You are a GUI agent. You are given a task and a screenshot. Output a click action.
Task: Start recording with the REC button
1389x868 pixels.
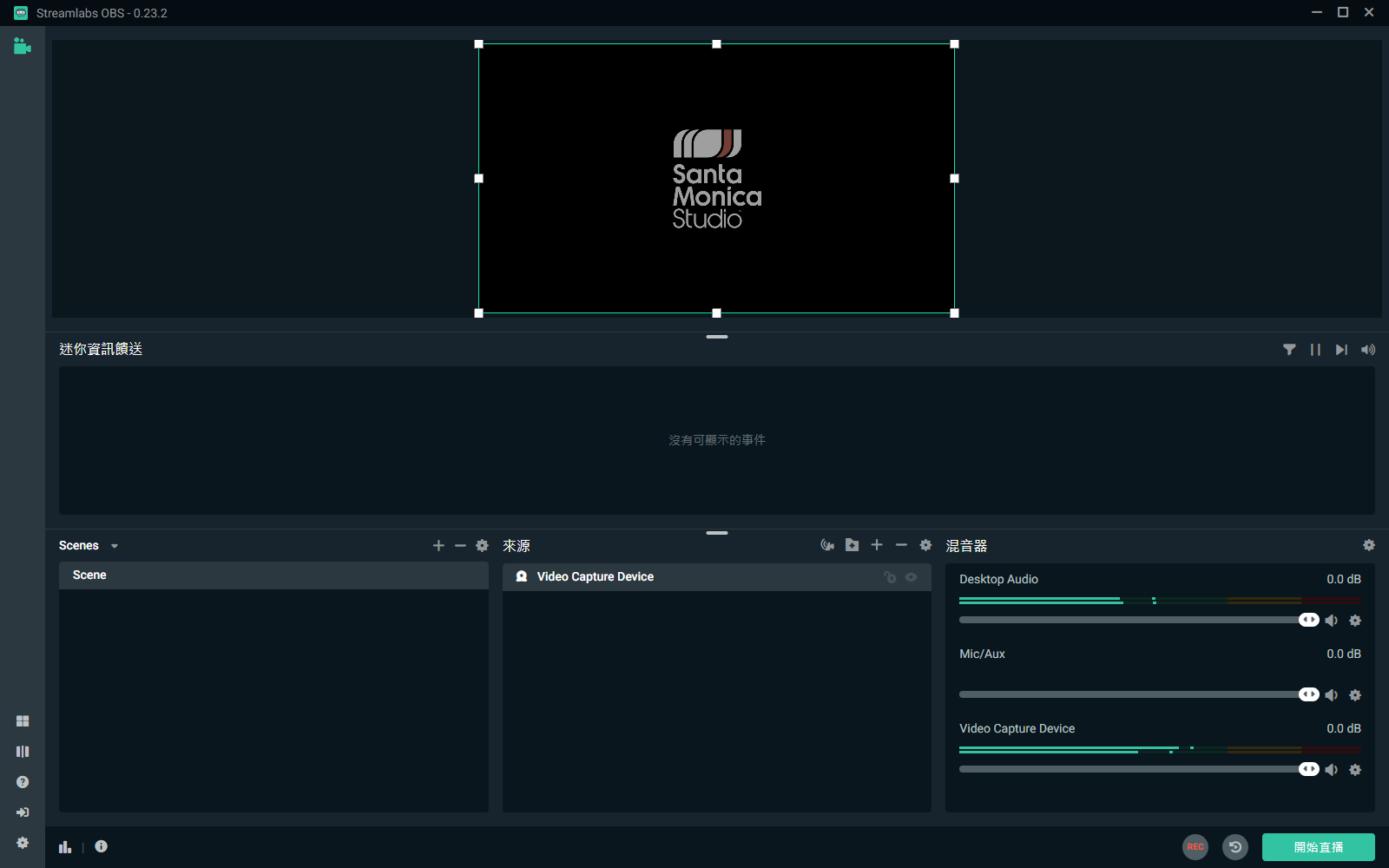(x=1195, y=847)
